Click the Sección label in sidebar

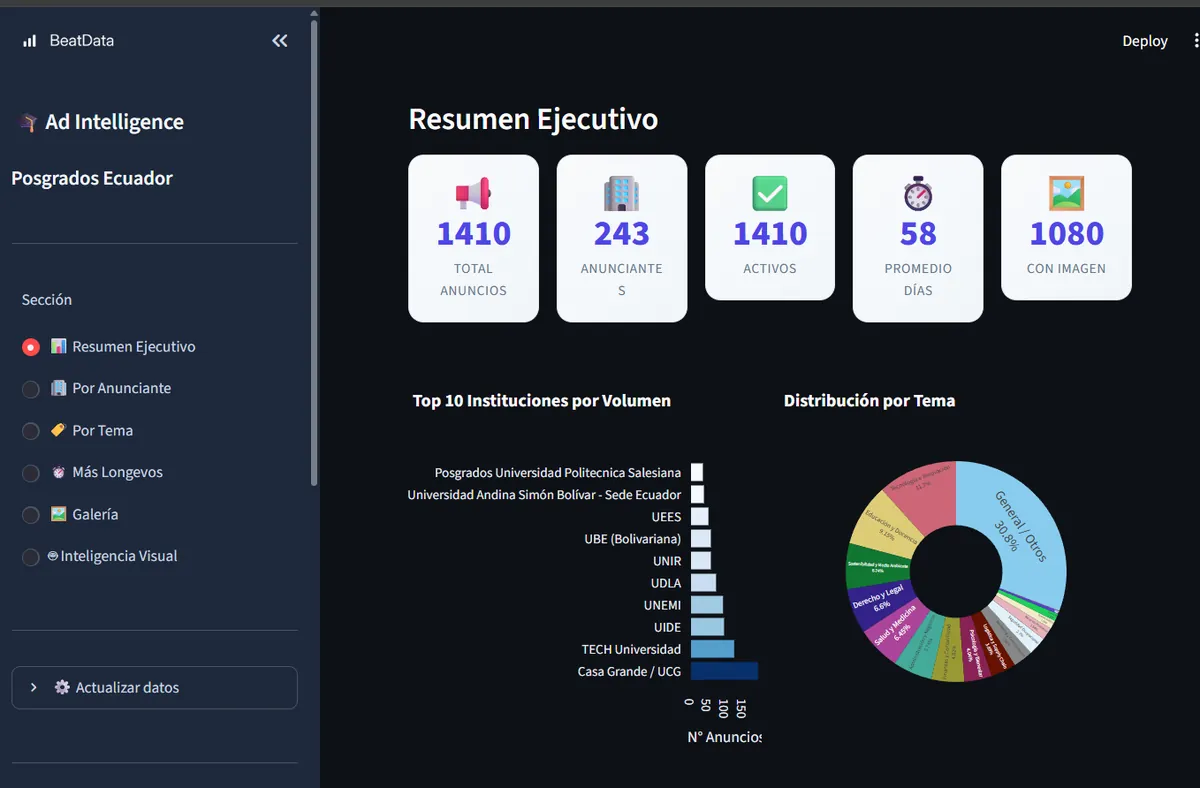47,299
